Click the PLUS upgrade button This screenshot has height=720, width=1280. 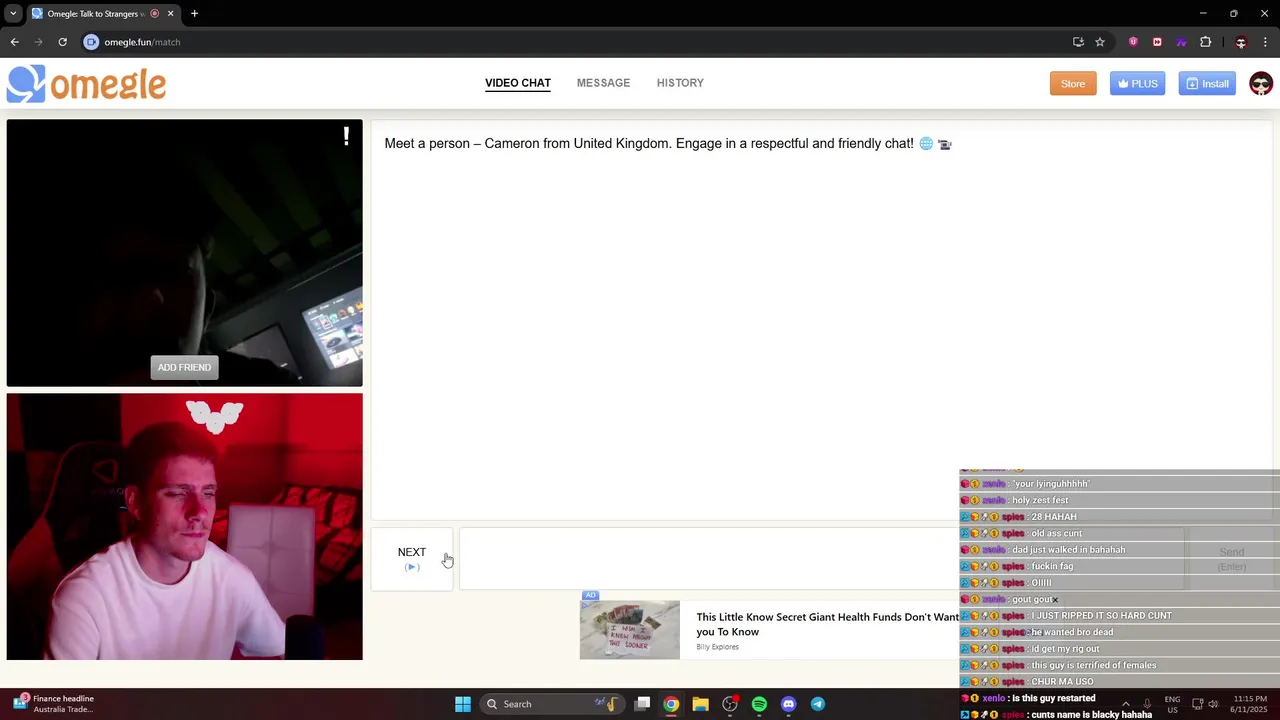(x=1137, y=84)
